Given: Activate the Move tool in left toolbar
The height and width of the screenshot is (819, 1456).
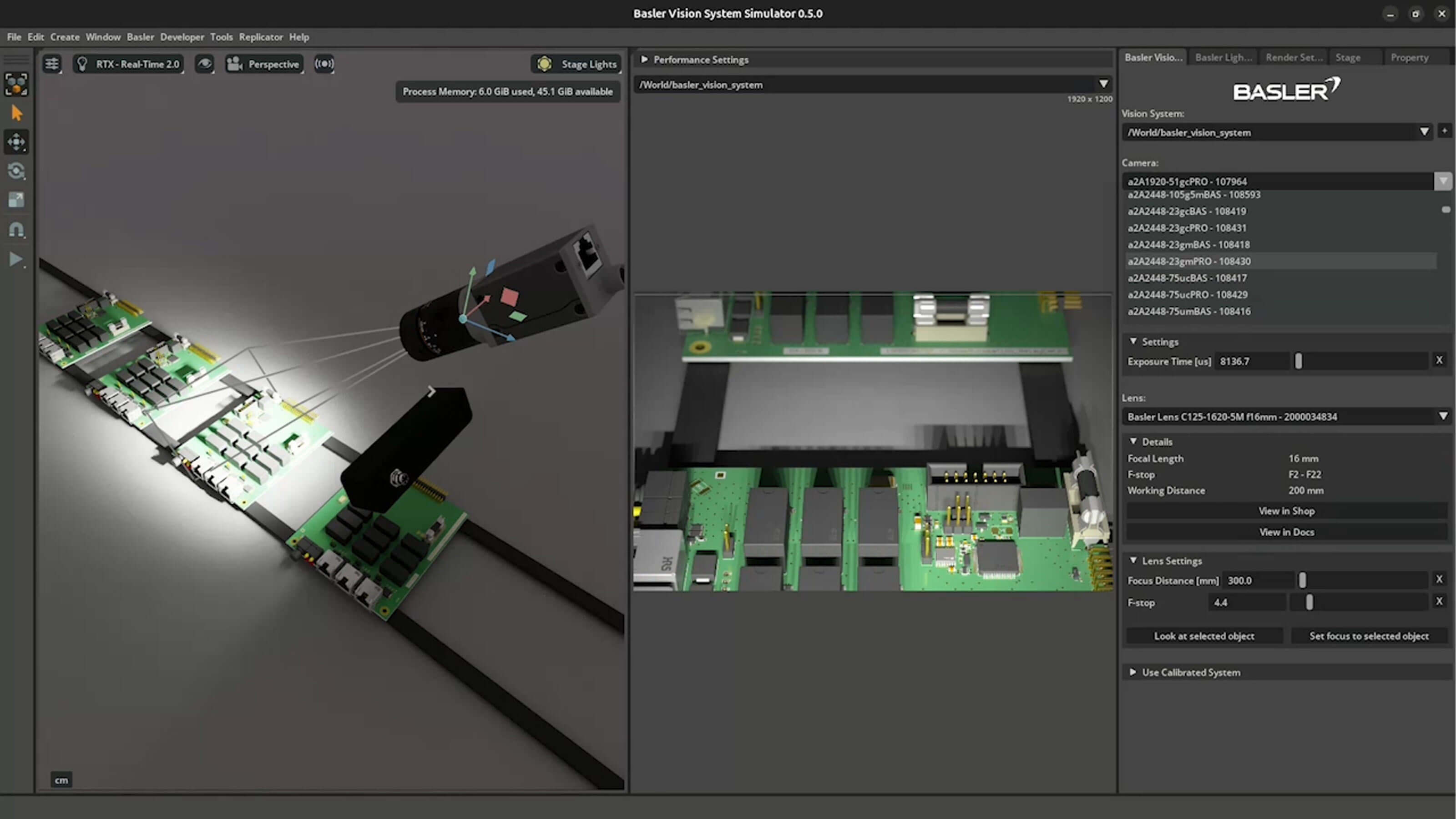Looking at the screenshot, I should point(16,142).
